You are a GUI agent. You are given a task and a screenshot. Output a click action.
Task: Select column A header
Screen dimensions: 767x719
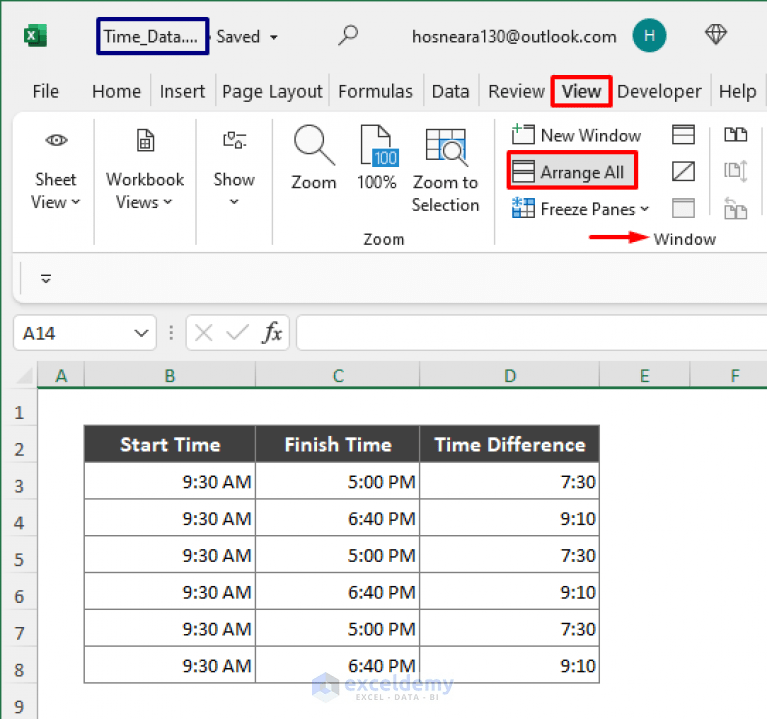(61, 376)
